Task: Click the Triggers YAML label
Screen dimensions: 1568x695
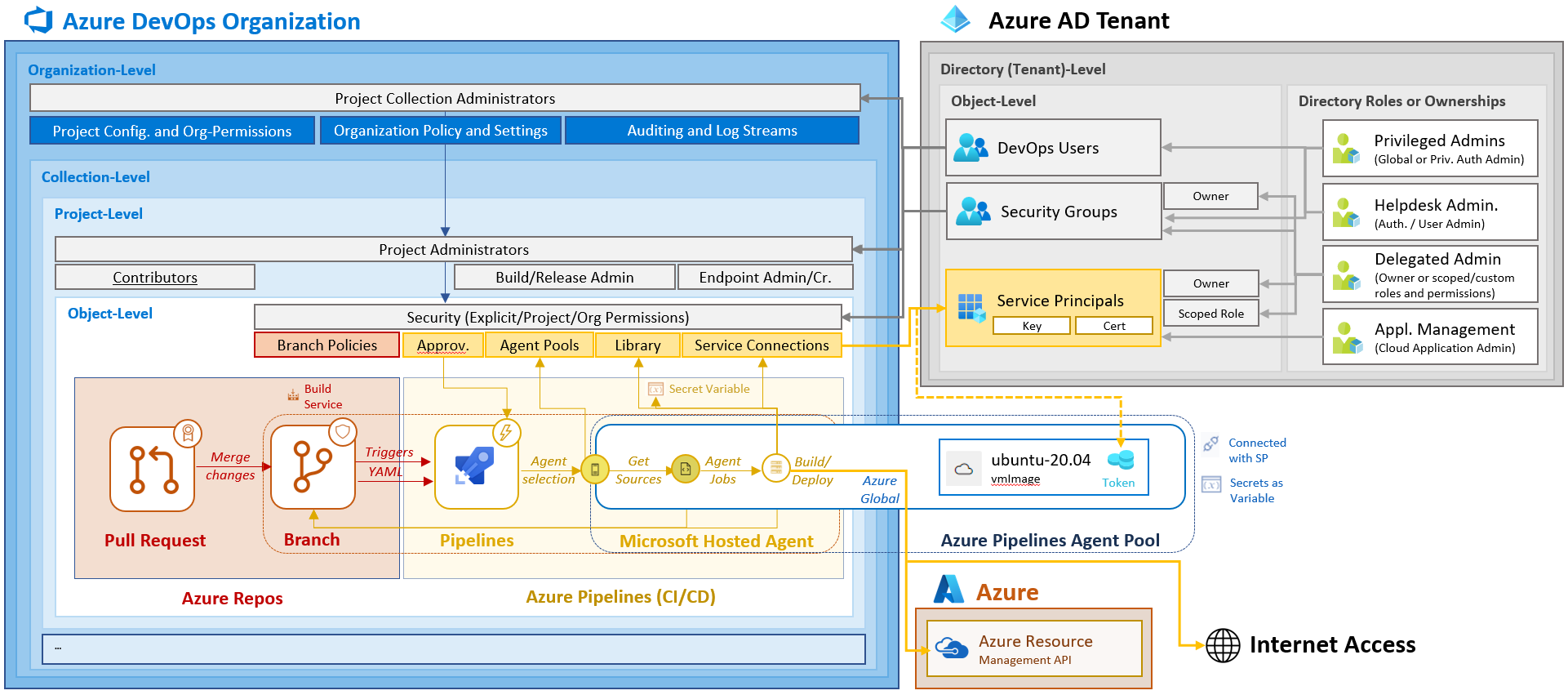Action: coord(388,461)
